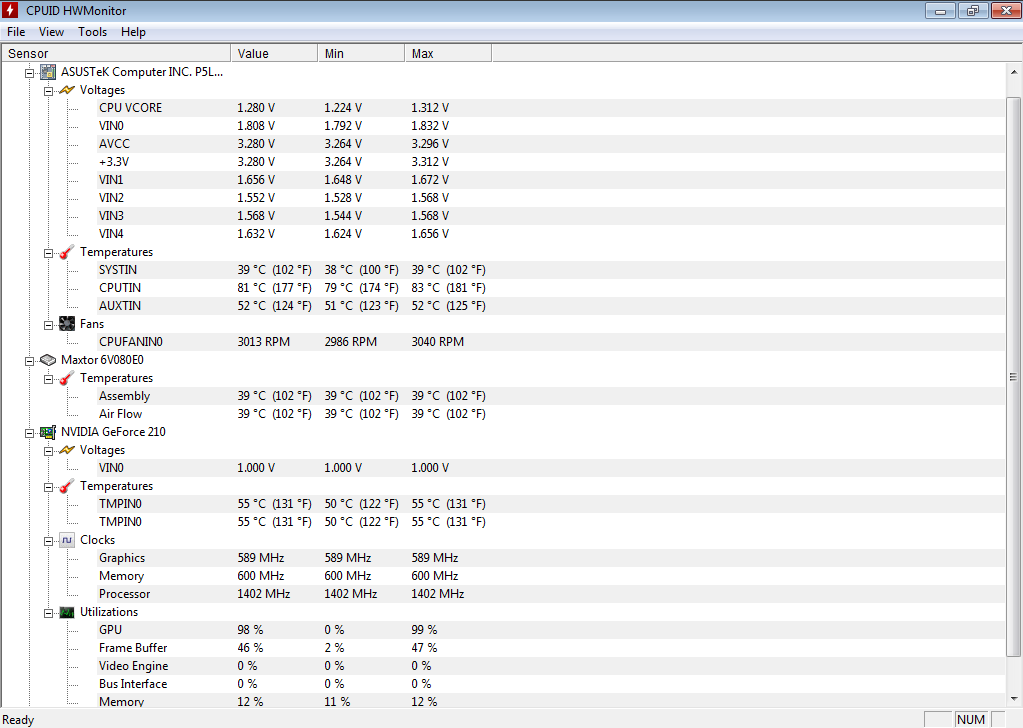Open the View menu
1023x728 pixels.
click(x=52, y=32)
